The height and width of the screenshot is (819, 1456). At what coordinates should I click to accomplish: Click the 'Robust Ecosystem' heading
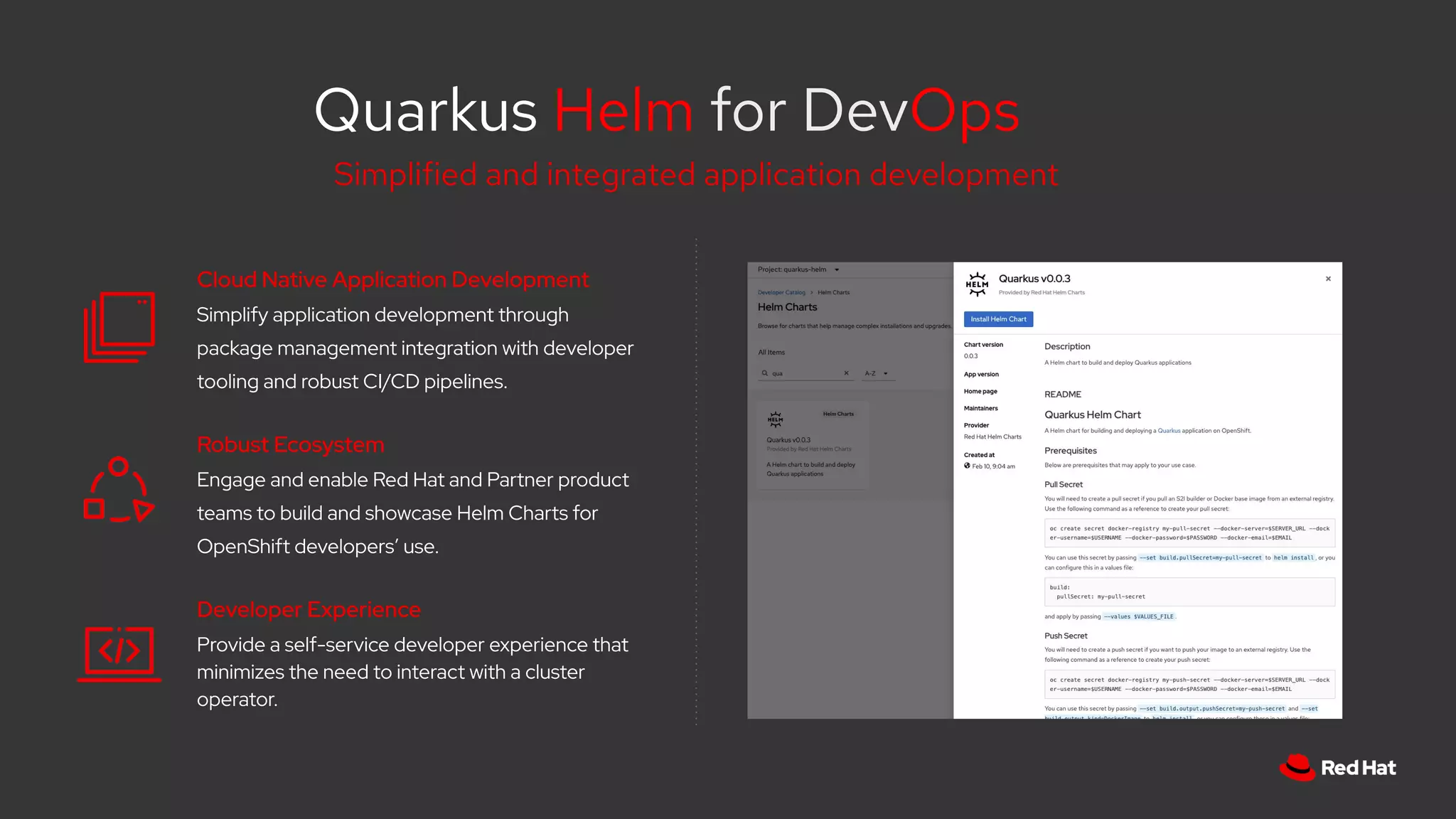[290, 445]
